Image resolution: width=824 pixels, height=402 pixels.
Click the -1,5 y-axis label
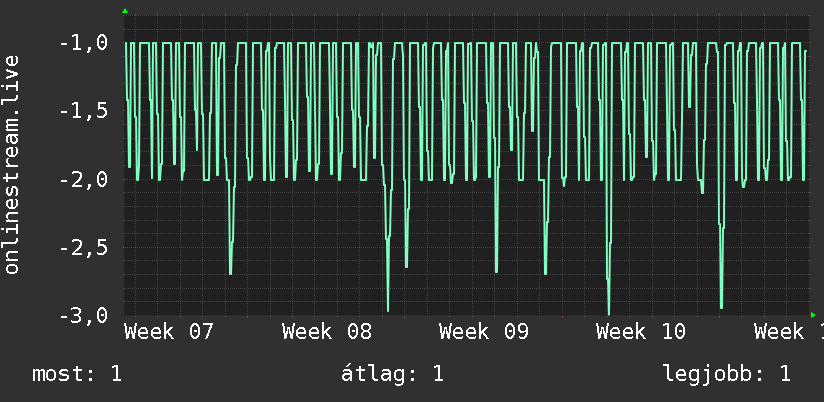coord(83,111)
